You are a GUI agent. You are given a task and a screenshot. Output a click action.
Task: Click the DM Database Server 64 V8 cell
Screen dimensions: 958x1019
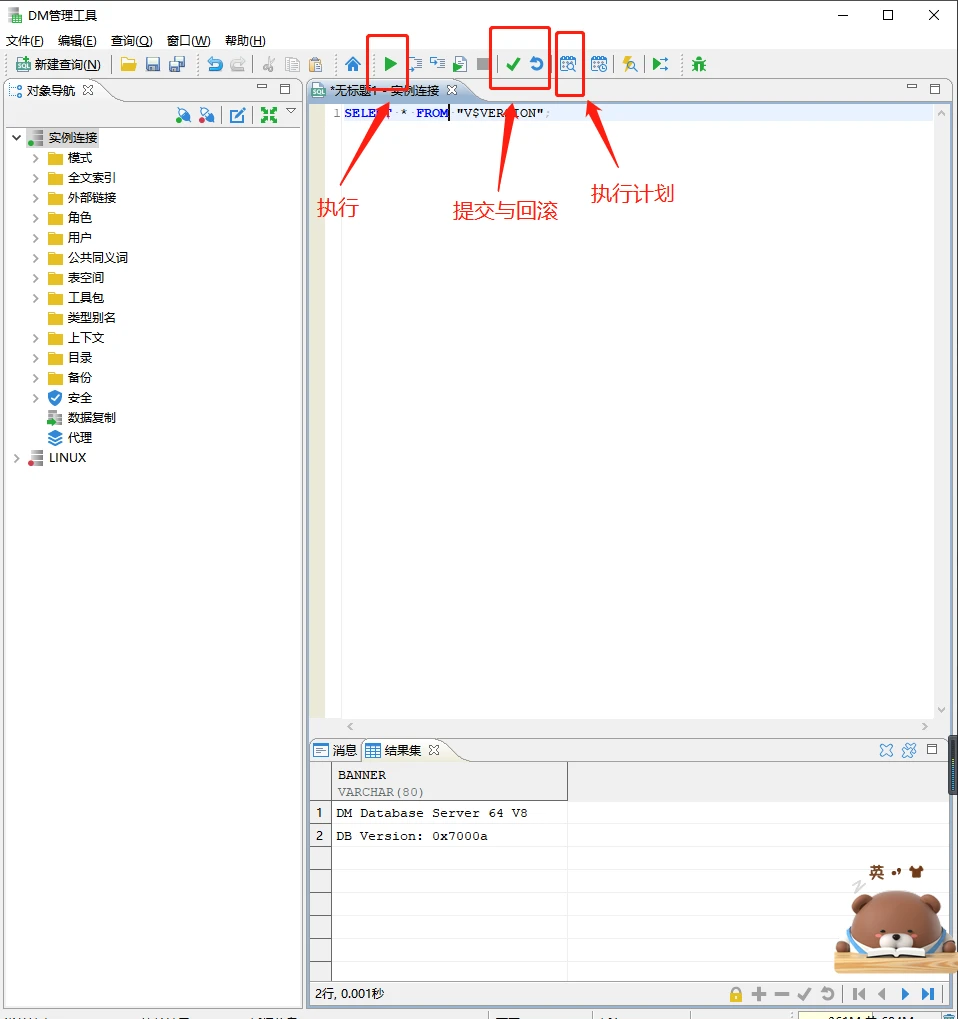point(432,813)
